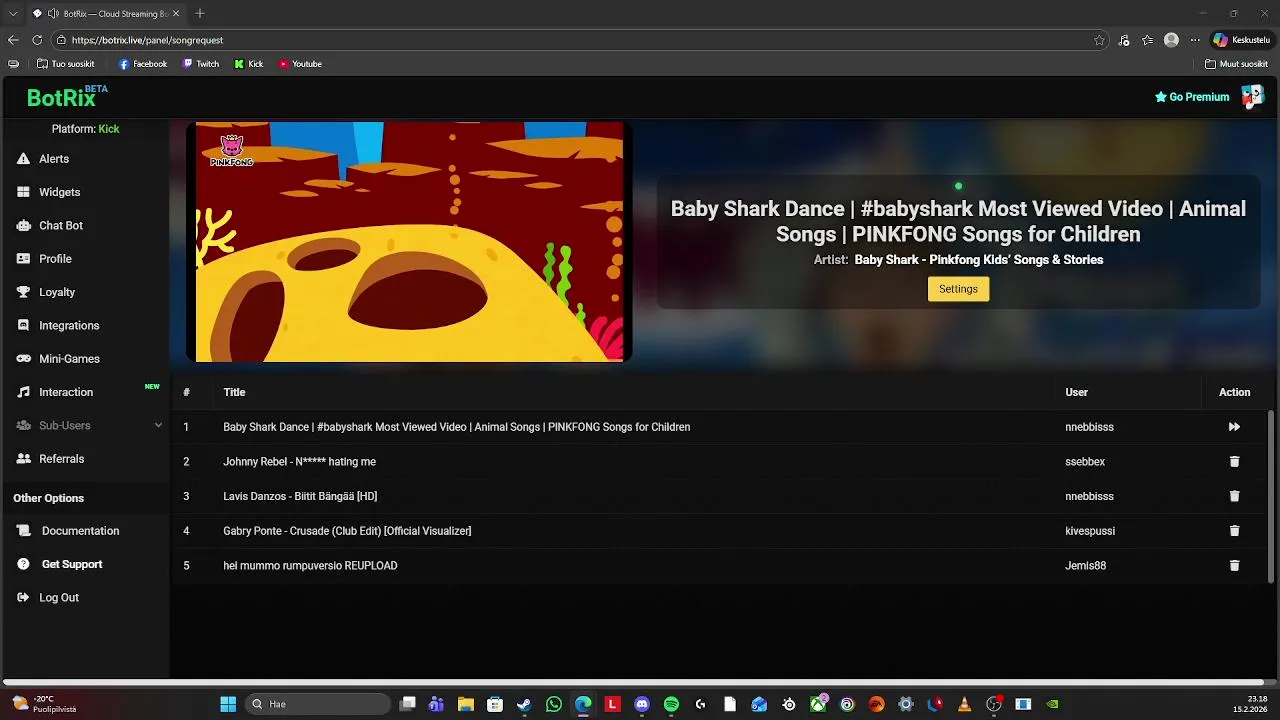This screenshot has height=720, width=1280.
Task: Expand the Muut suosikit bookmarks folder
Action: click(x=1237, y=64)
